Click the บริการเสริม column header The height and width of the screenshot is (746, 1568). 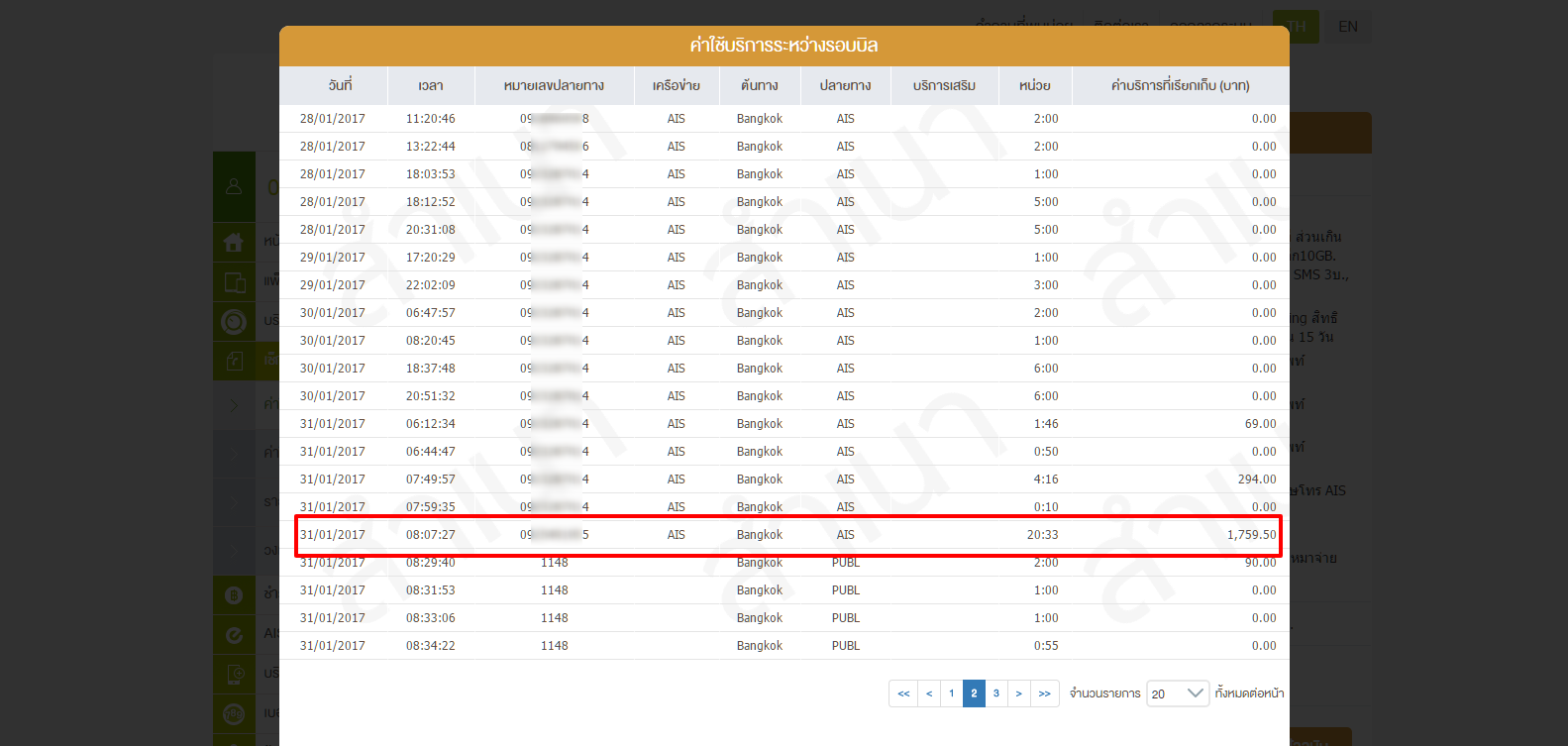click(x=944, y=85)
